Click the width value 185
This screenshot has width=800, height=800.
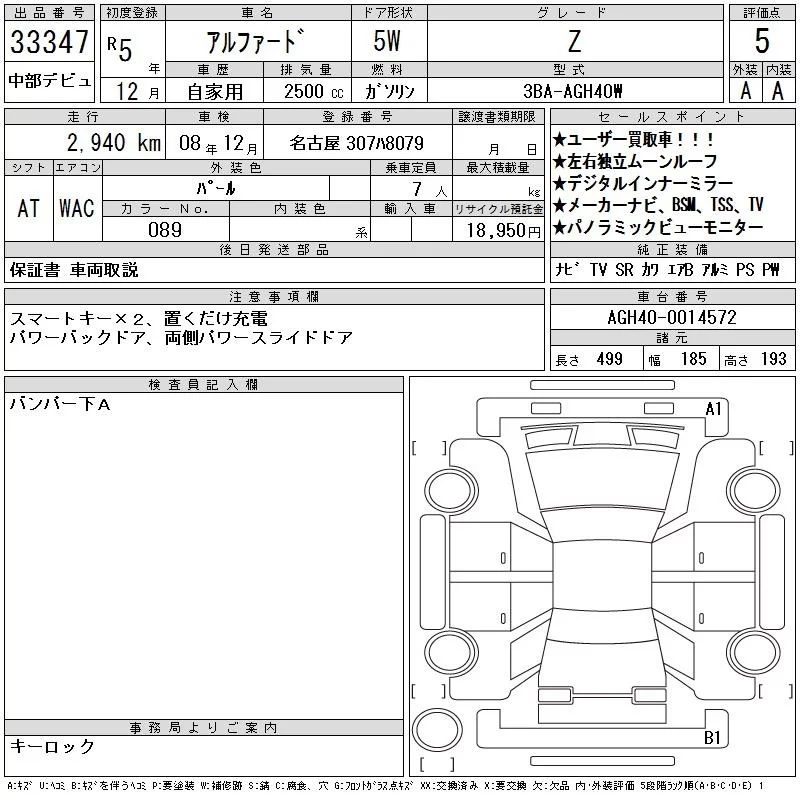coord(693,359)
